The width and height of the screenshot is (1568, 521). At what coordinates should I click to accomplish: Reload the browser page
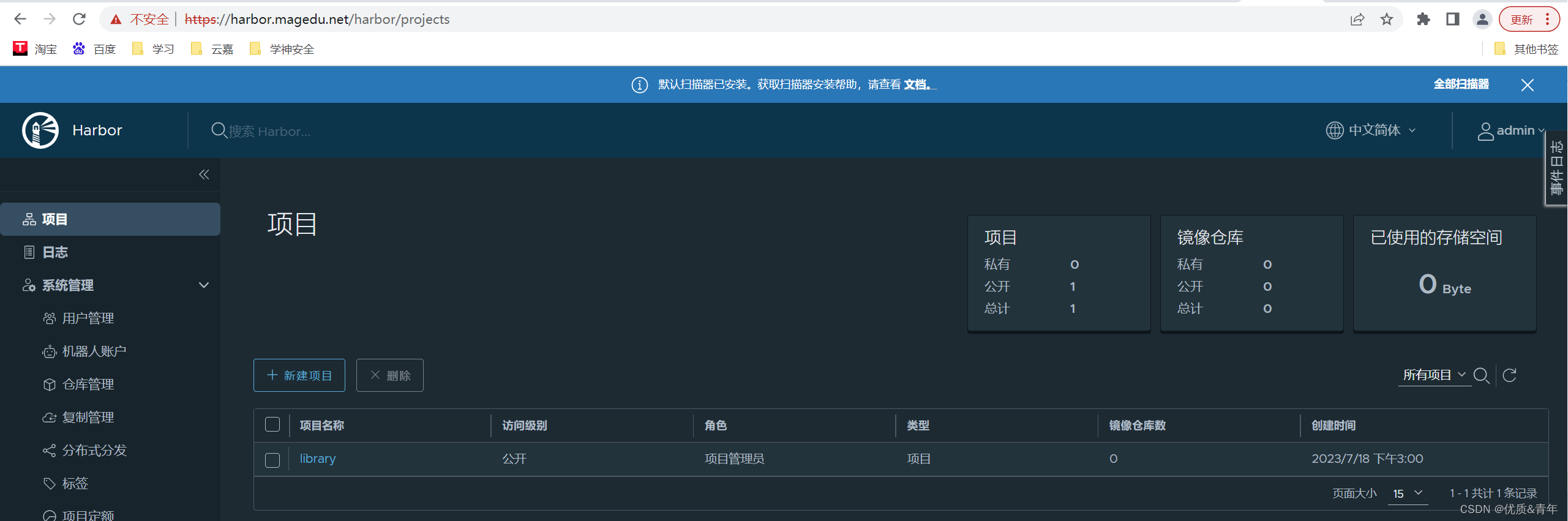pos(79,19)
